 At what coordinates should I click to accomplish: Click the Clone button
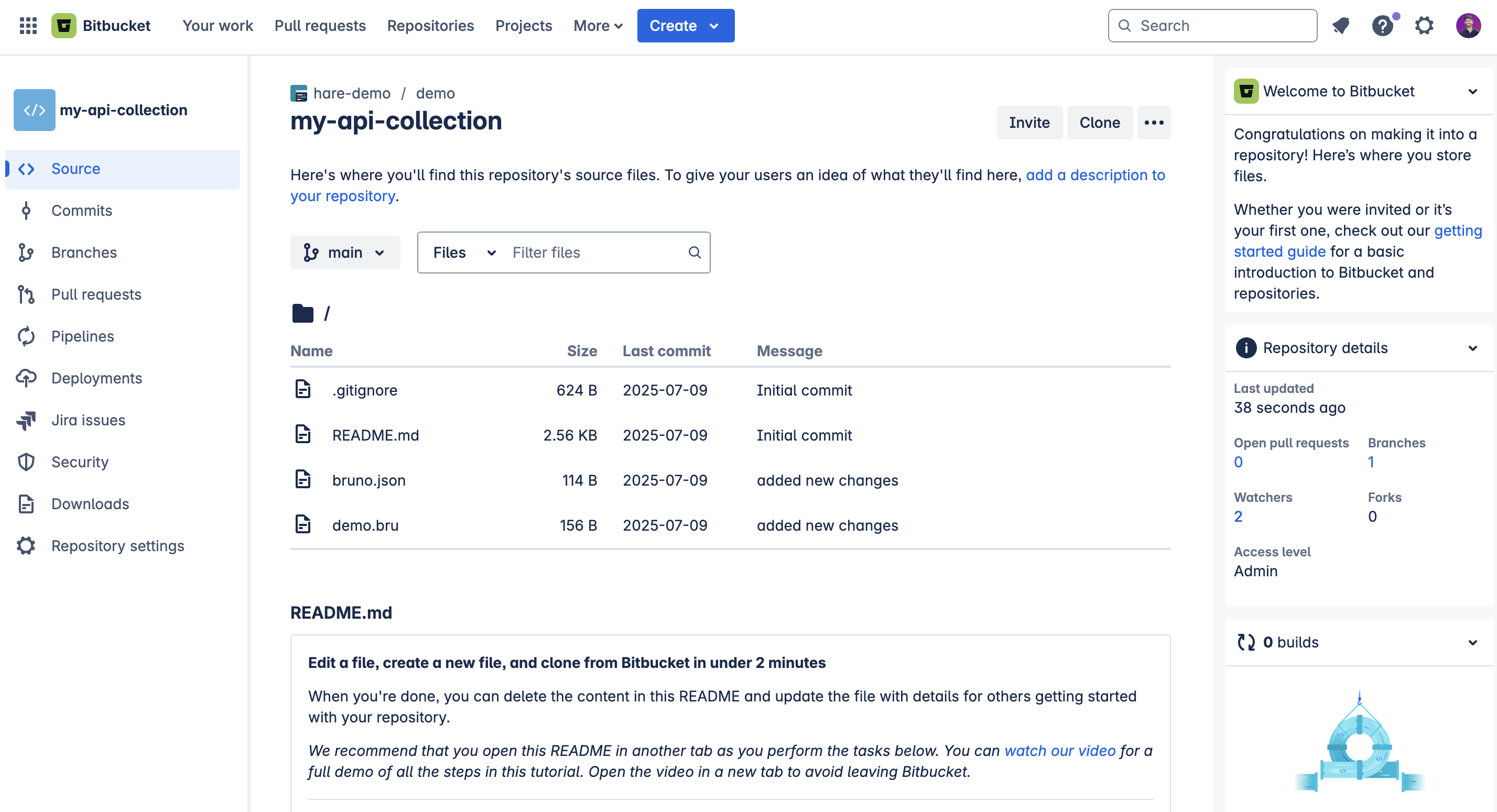1100,123
